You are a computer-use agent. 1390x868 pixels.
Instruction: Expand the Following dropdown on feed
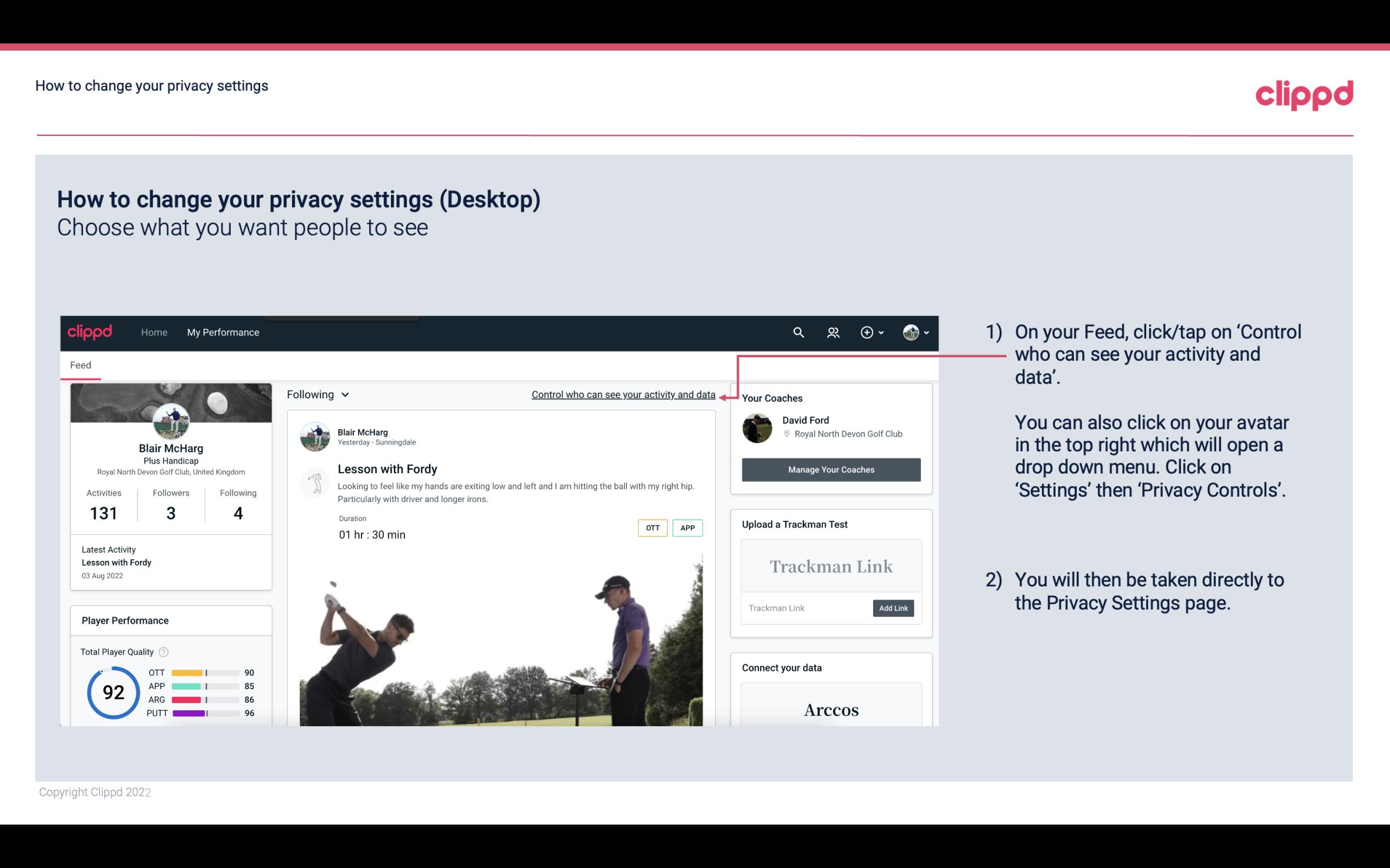coord(316,394)
